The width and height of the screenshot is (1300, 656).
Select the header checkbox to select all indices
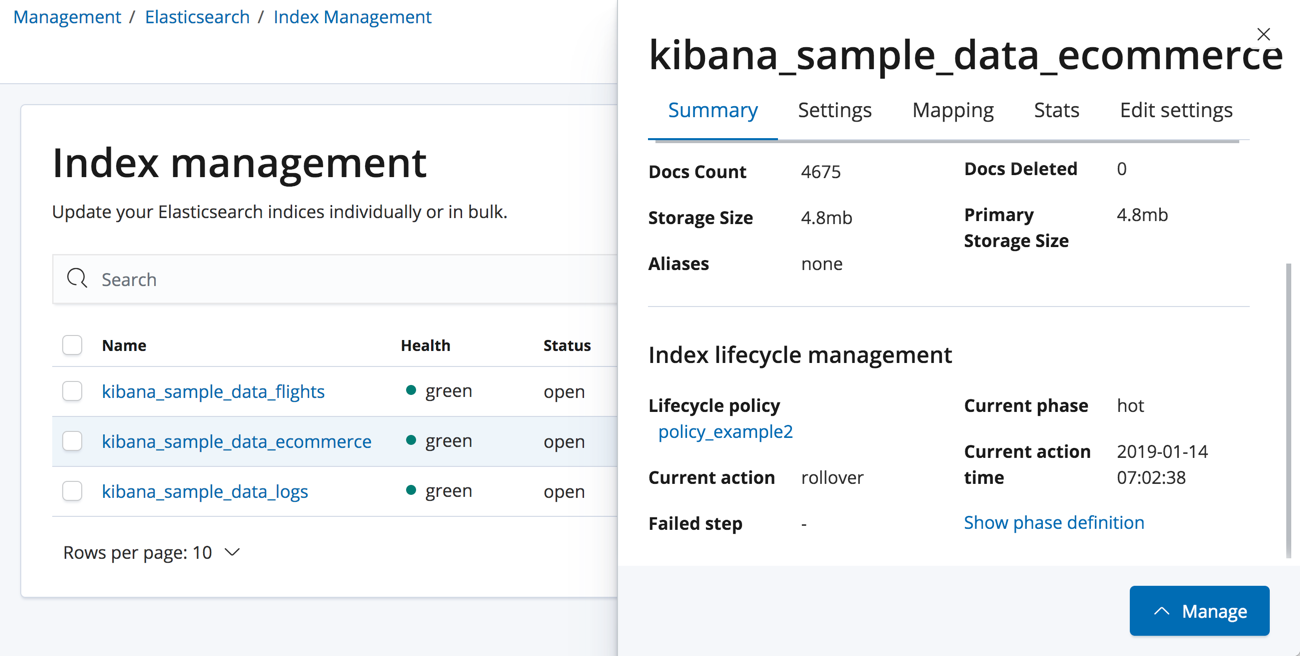[x=72, y=344]
